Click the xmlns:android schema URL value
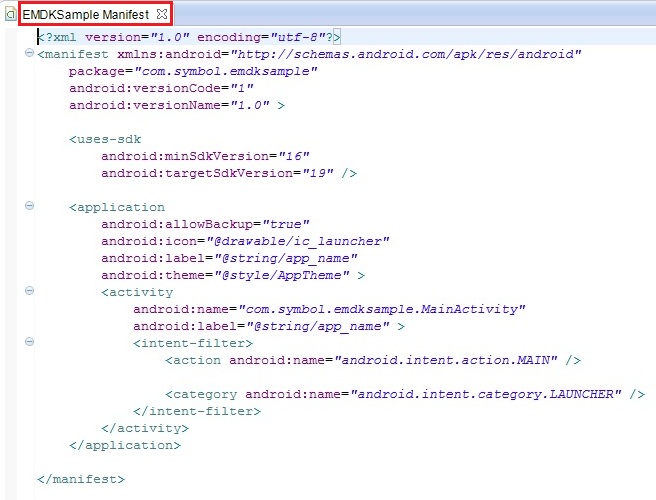 [x=406, y=54]
